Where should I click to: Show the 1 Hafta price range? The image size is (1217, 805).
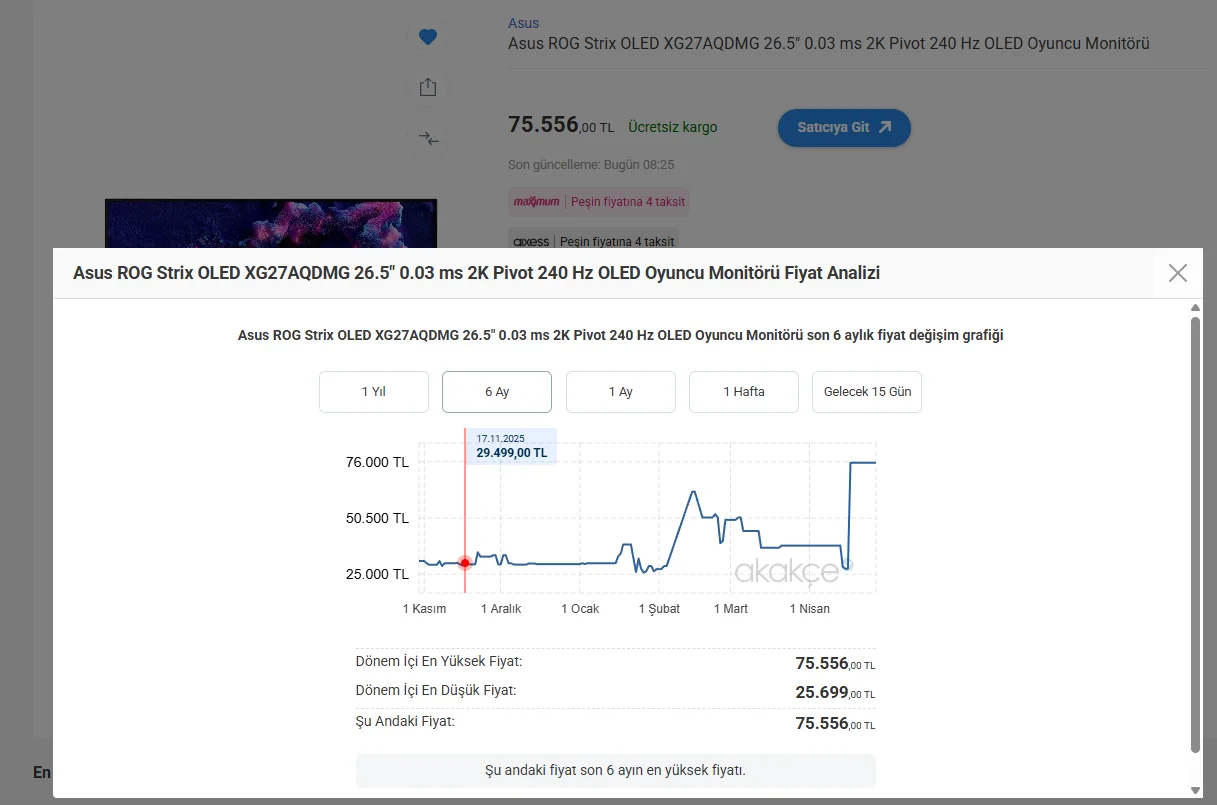(744, 392)
